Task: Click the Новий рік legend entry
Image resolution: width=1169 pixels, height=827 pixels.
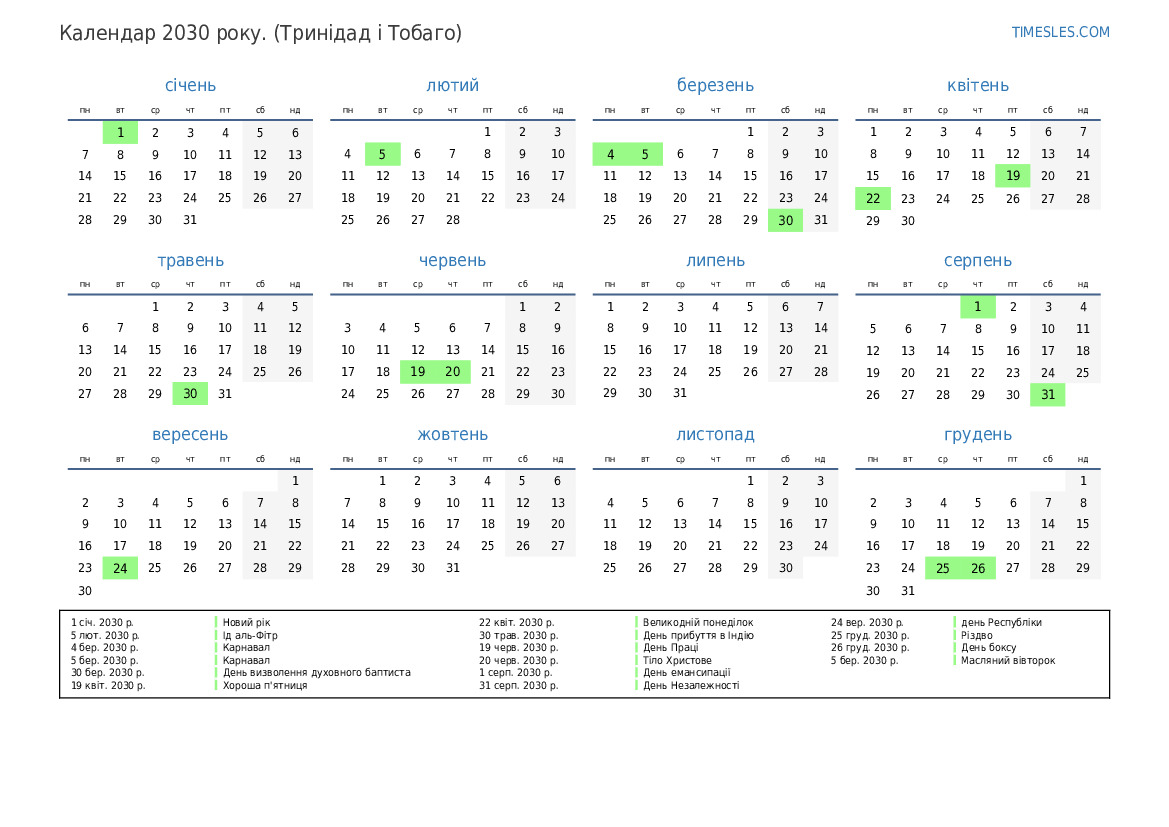Action: click(x=246, y=622)
